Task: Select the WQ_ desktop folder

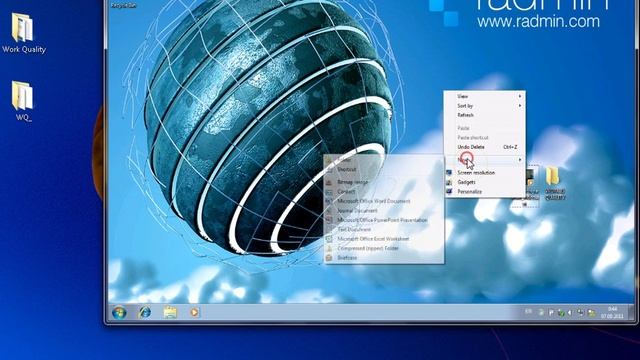Action: pyautogui.click(x=23, y=101)
